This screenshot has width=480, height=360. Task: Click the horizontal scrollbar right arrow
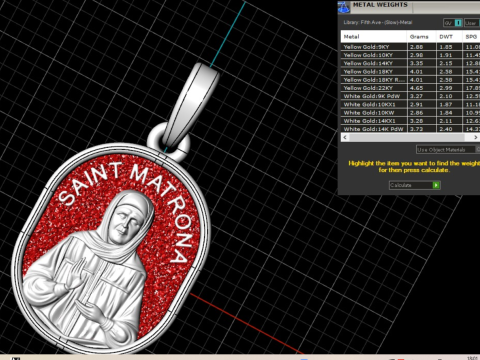coord(476,137)
